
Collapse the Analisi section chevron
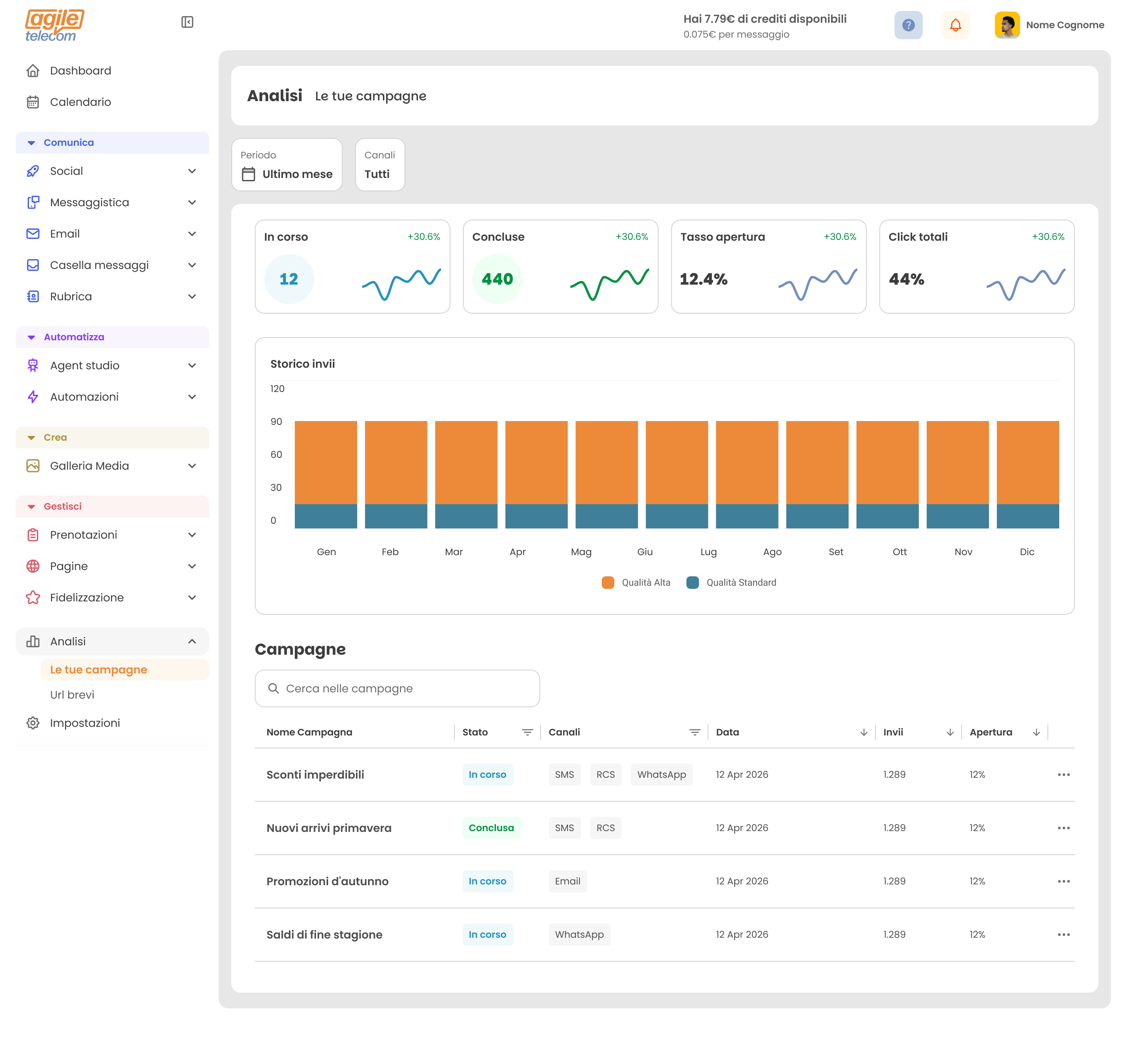192,641
